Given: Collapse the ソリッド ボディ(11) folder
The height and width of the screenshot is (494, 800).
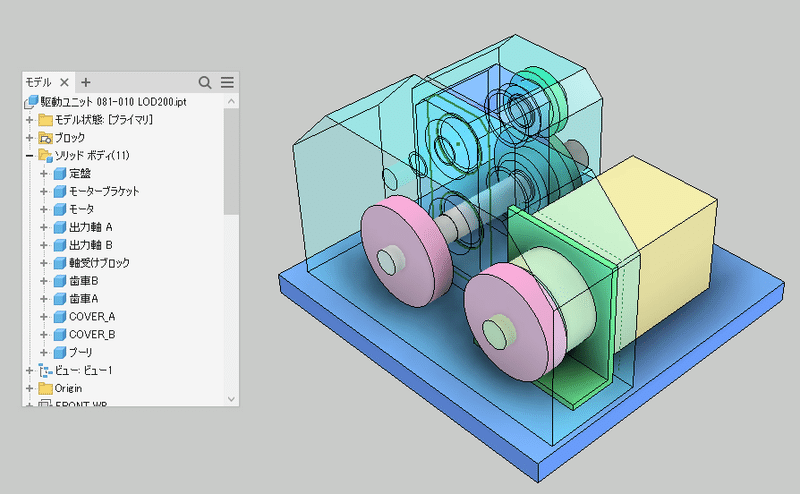Looking at the screenshot, I should tap(30, 156).
